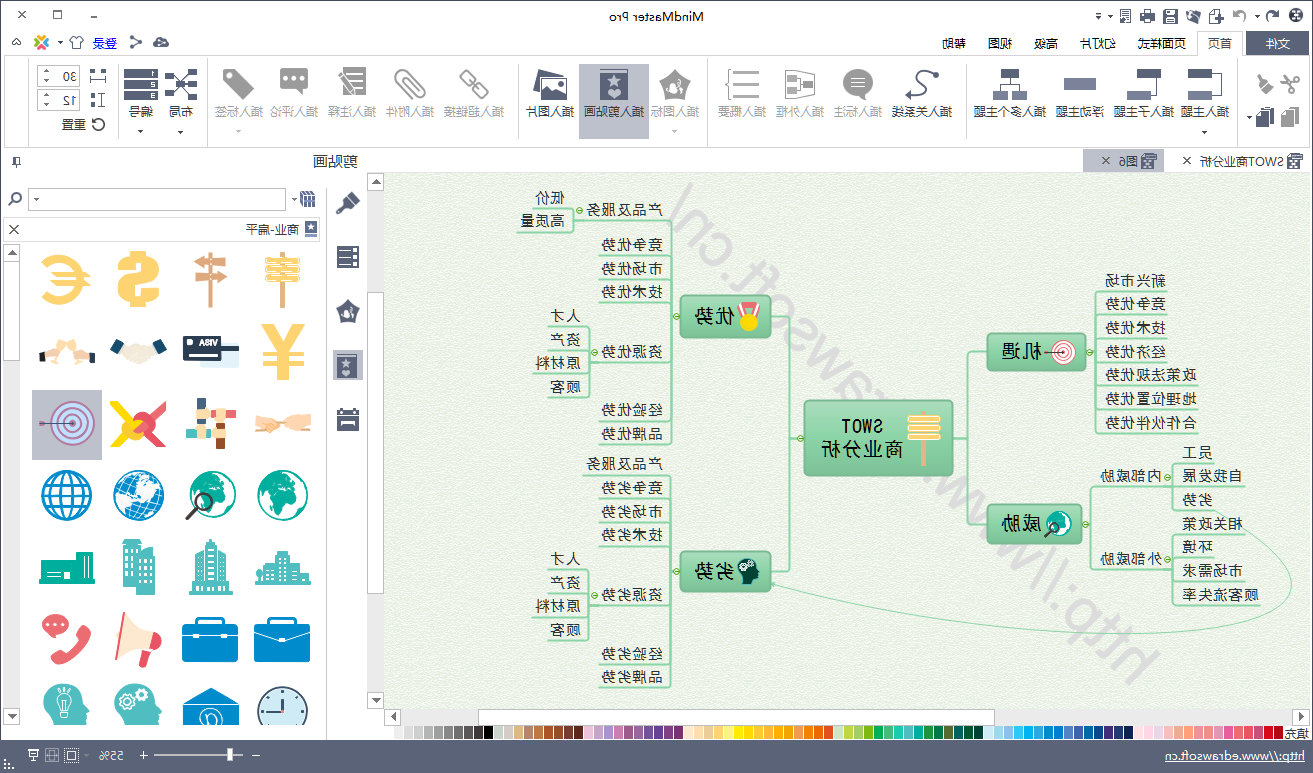Increase the horizontal spacing value 30 stepper
Image resolution: width=1313 pixels, height=773 pixels.
coord(45,71)
